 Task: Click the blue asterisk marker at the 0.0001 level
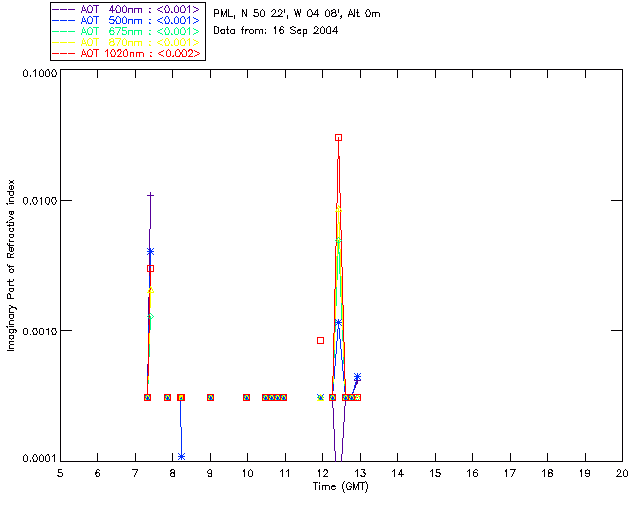182,456
